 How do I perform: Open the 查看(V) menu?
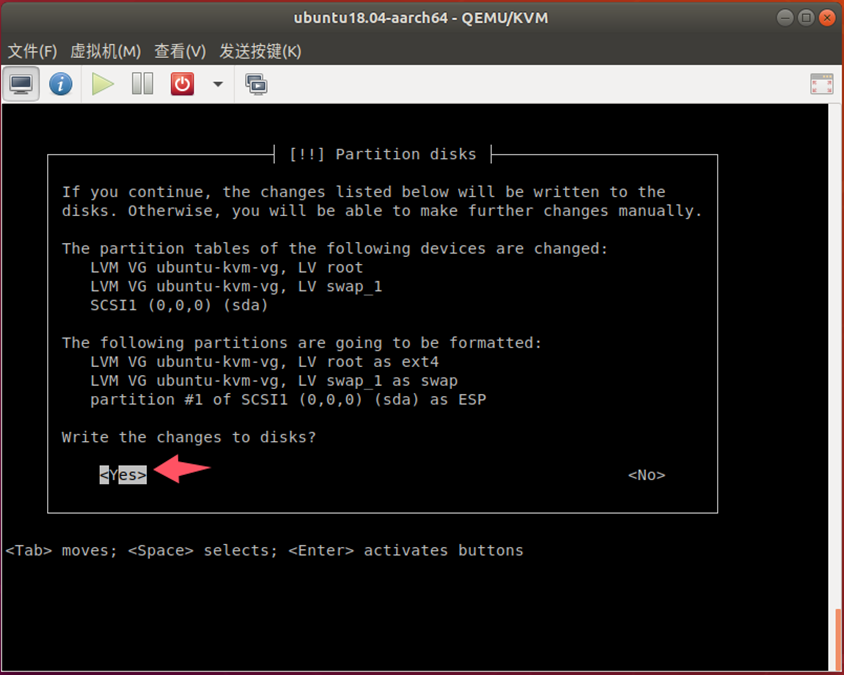click(x=180, y=52)
